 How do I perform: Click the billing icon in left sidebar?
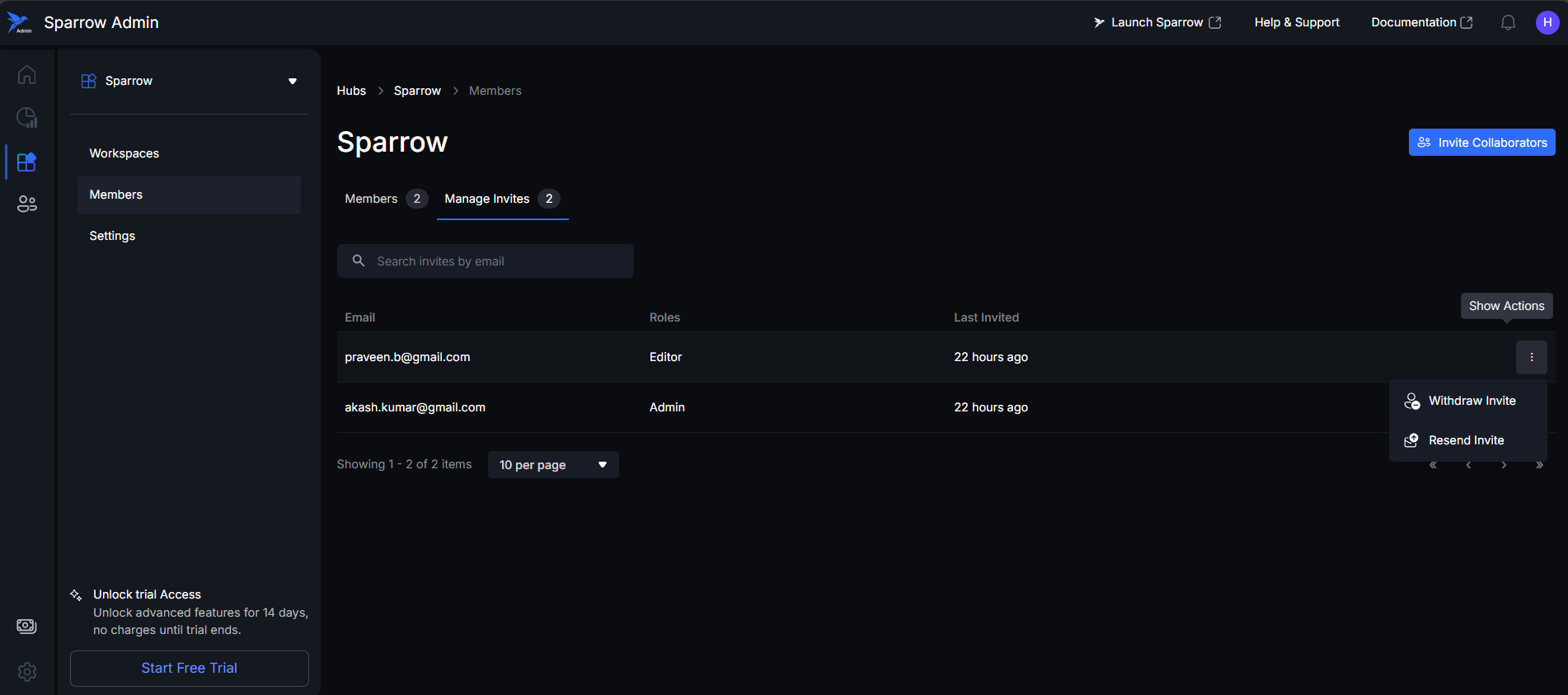(27, 627)
